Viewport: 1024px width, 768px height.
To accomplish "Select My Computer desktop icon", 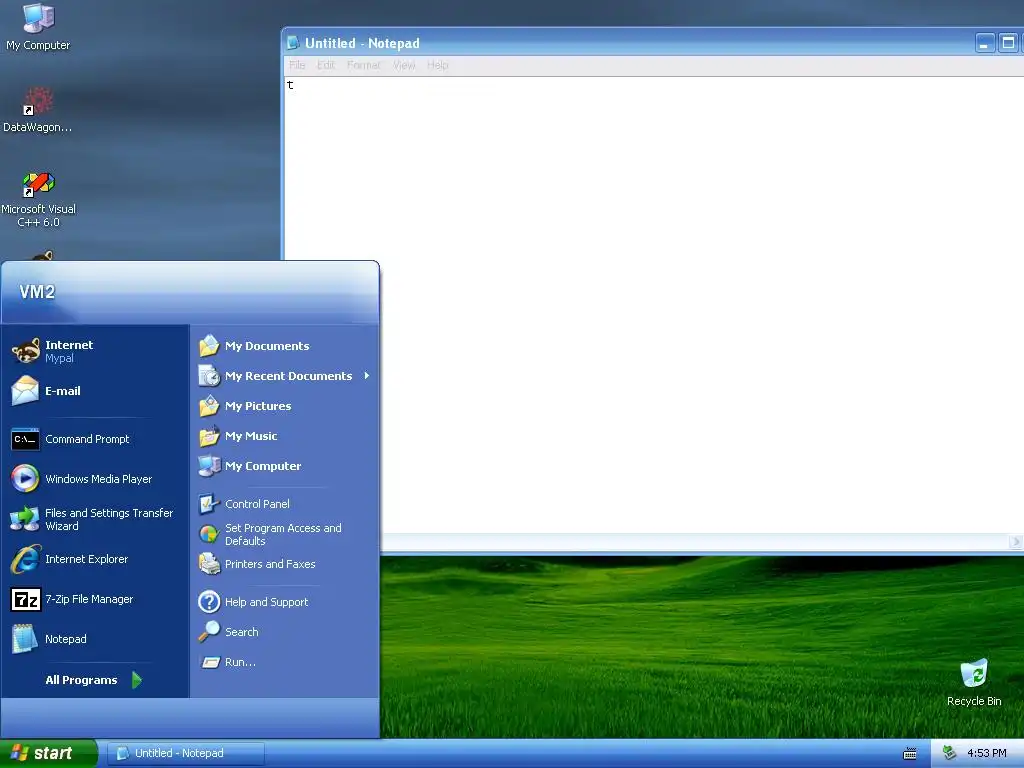I will click(38, 27).
